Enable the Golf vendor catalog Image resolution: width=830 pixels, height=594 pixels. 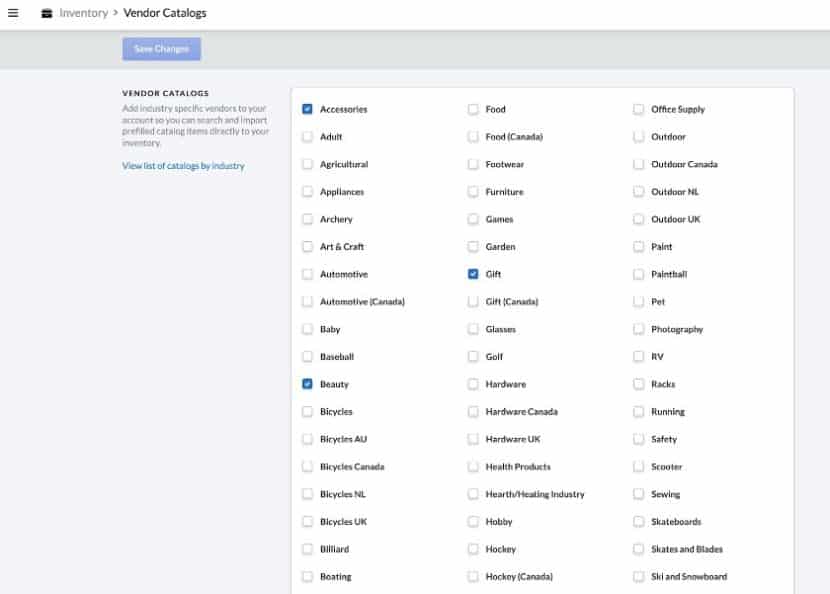[473, 356]
